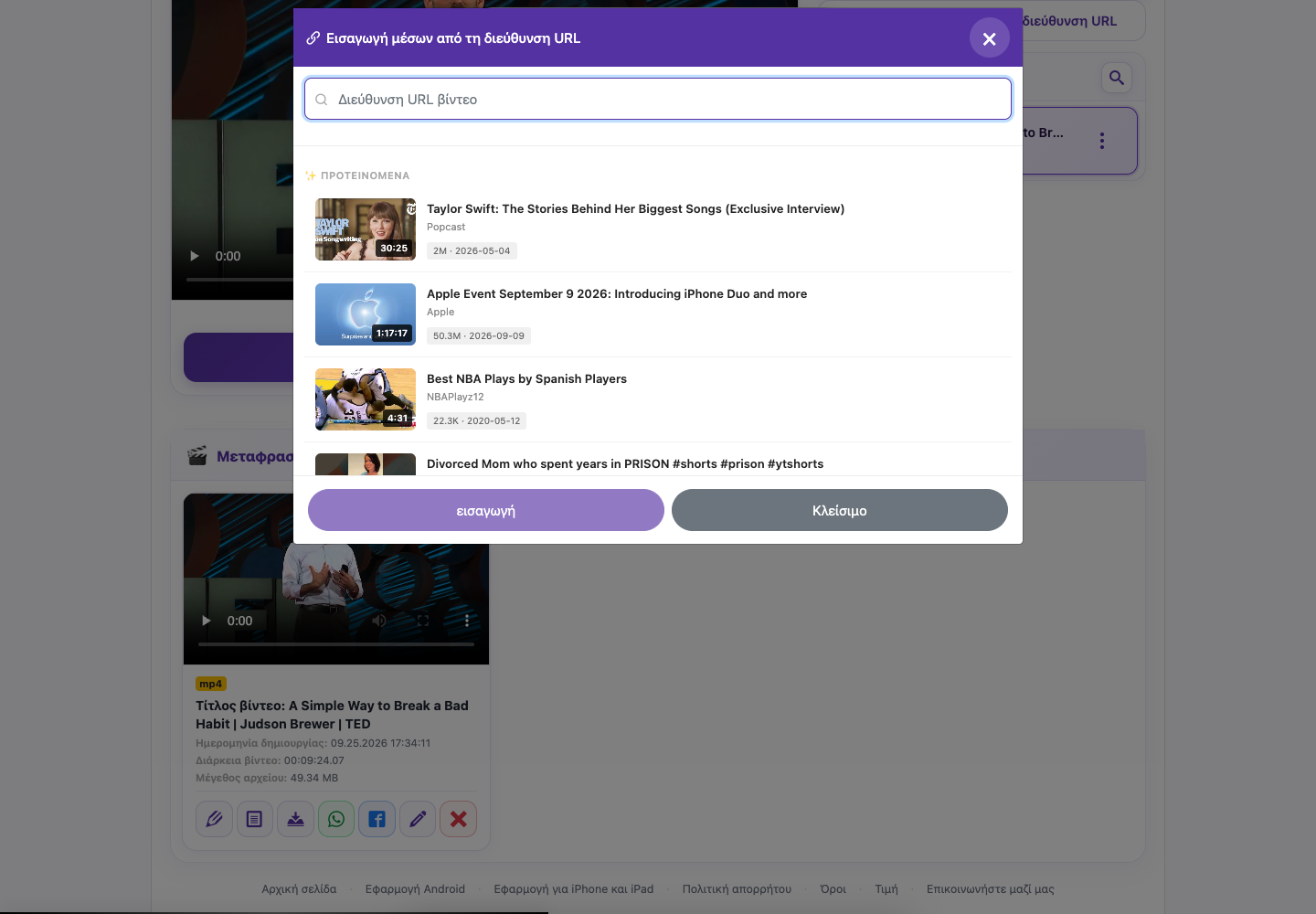Click the clapperboard icon beside Μεταφρασ heading
This screenshot has width=1316, height=914.
(197, 455)
